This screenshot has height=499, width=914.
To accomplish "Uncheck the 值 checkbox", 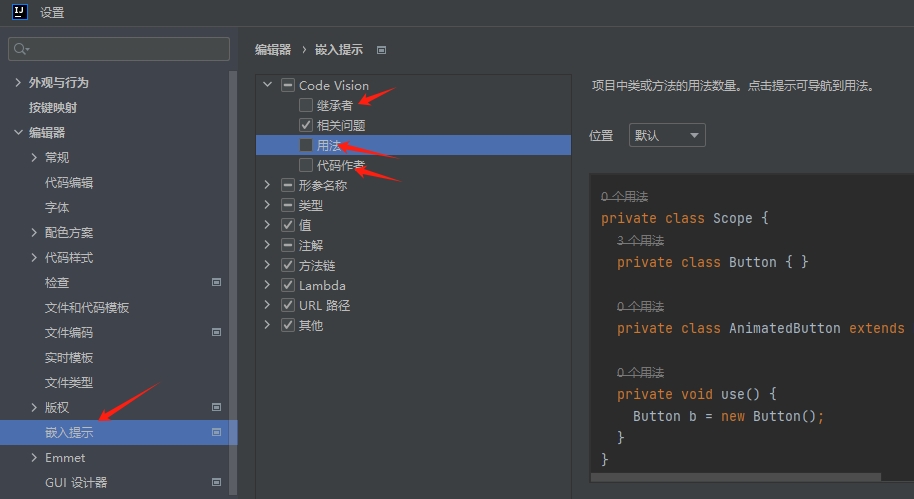I will (288, 225).
